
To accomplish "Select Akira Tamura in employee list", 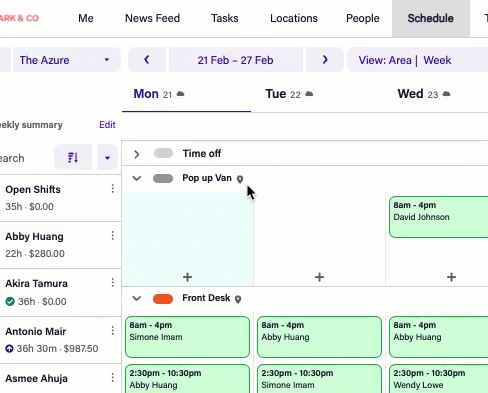I will pyautogui.click(x=60, y=292).
